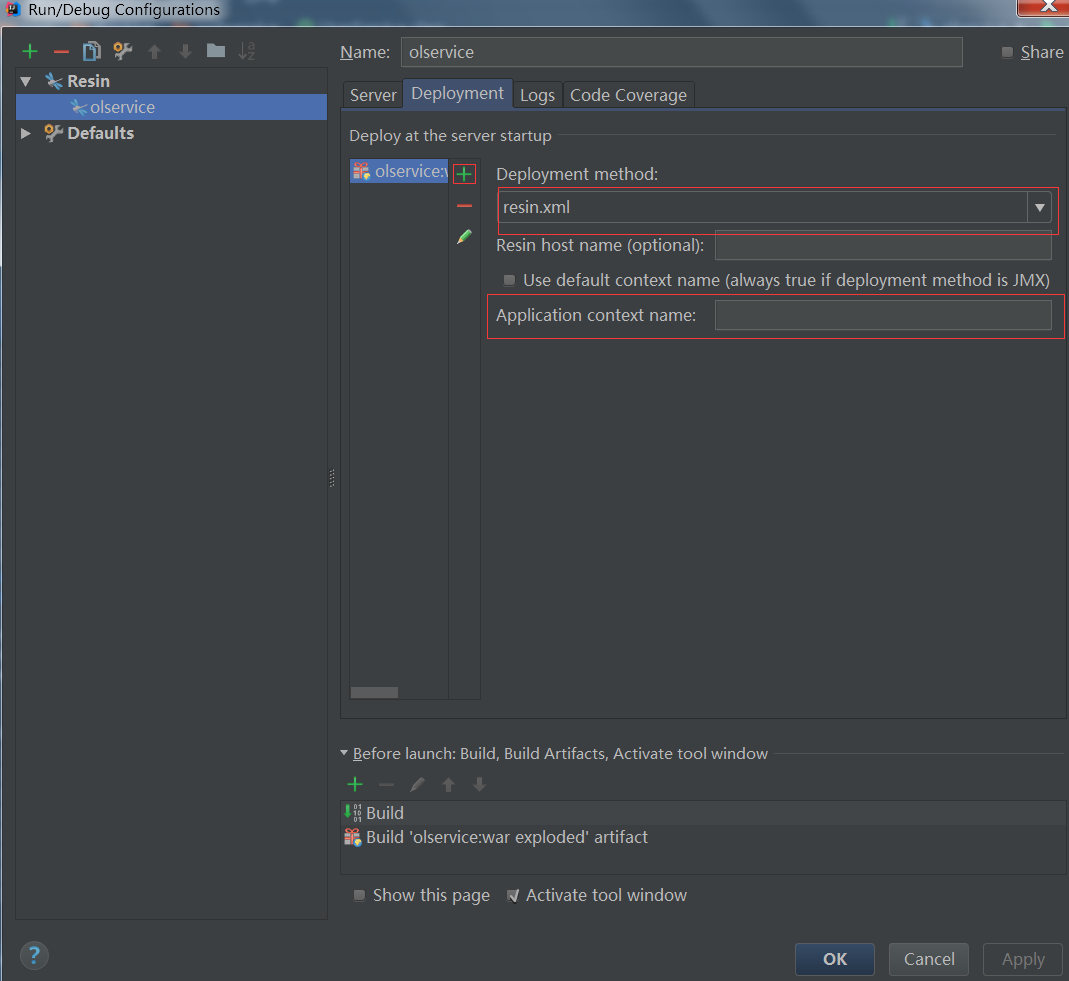The width and height of the screenshot is (1069, 981).
Task: Open the Logs tab
Action: click(537, 95)
